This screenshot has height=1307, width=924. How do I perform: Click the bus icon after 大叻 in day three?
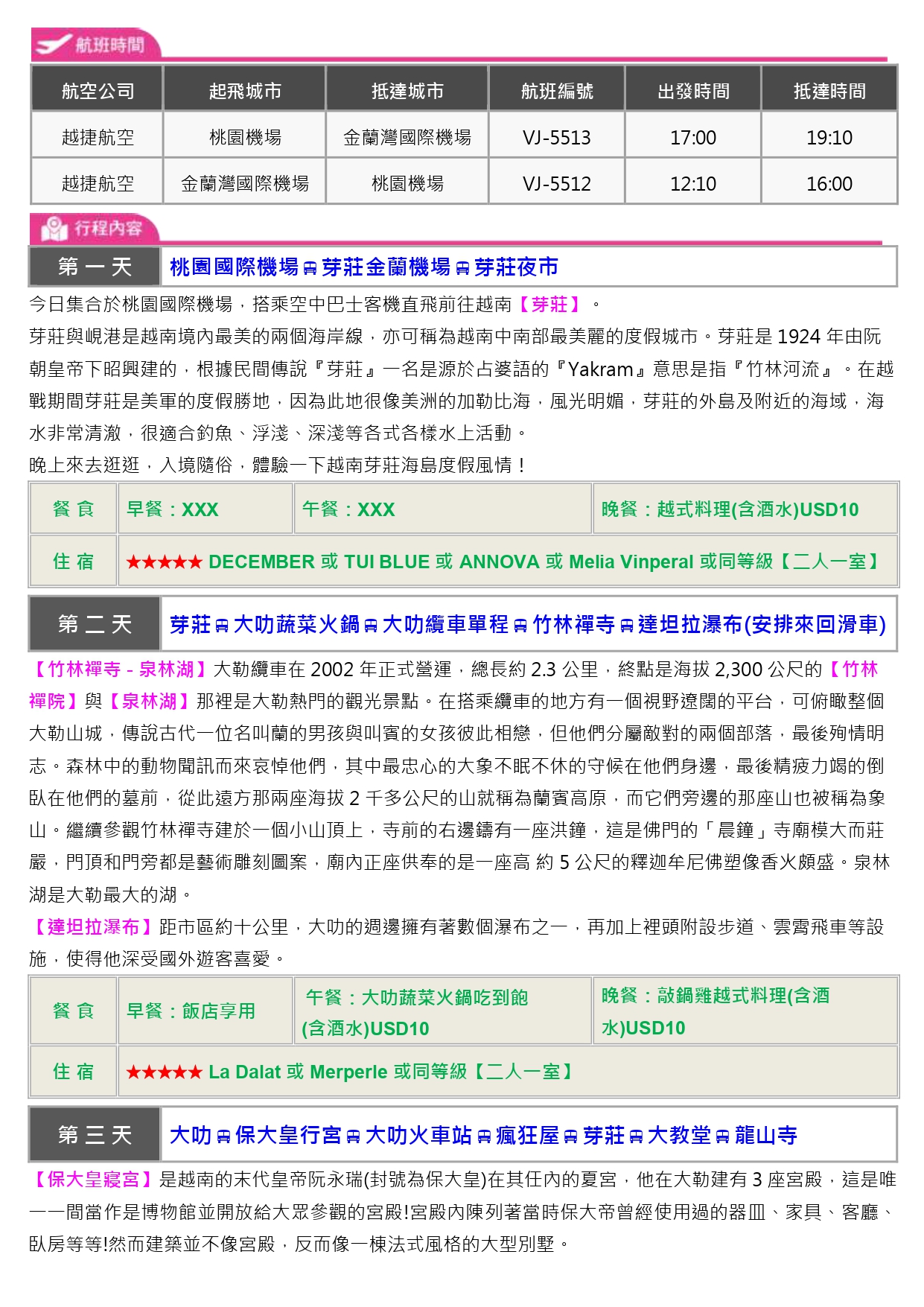click(x=223, y=1136)
